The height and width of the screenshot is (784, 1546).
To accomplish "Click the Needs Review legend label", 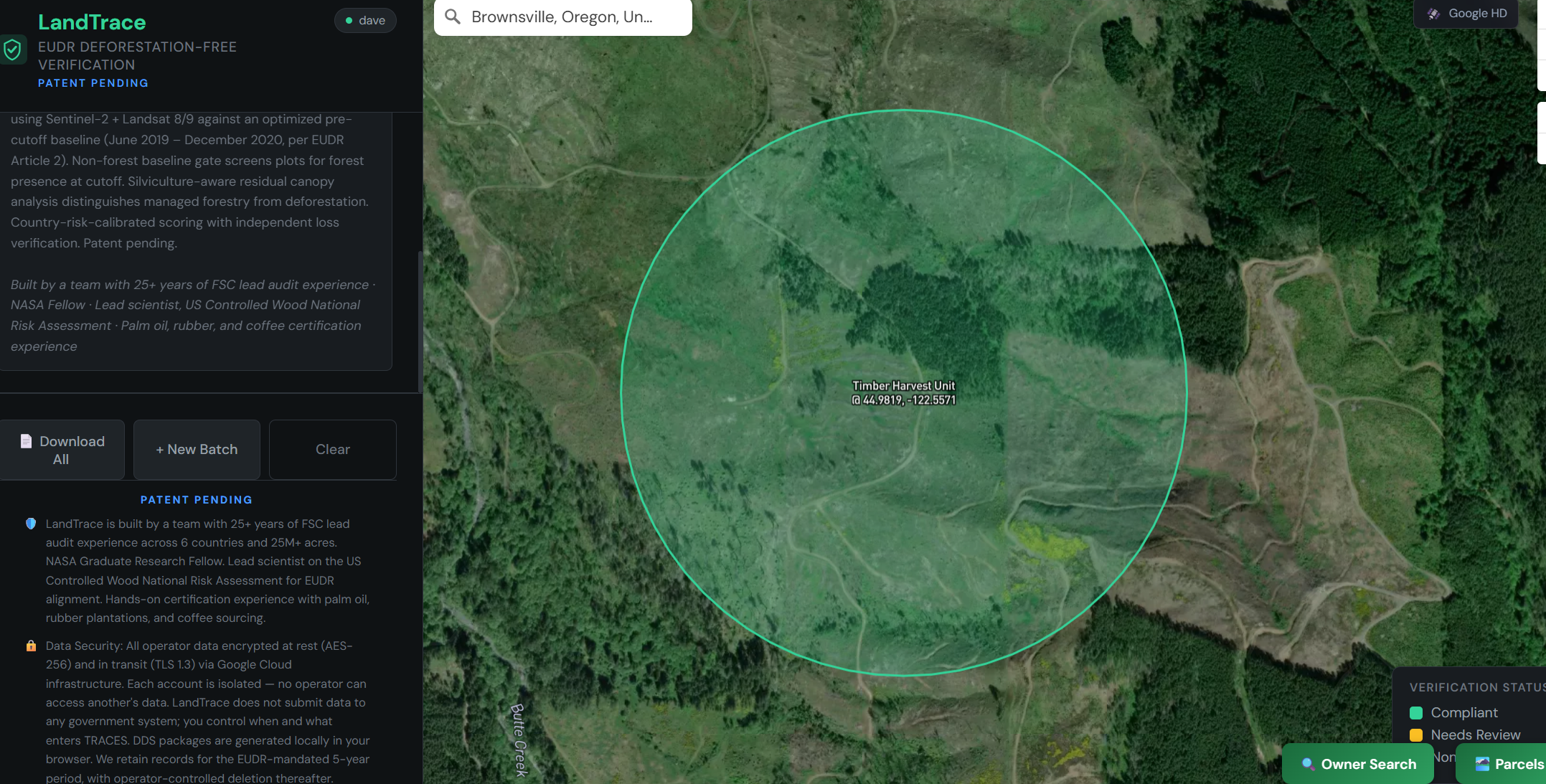I will click(1476, 735).
